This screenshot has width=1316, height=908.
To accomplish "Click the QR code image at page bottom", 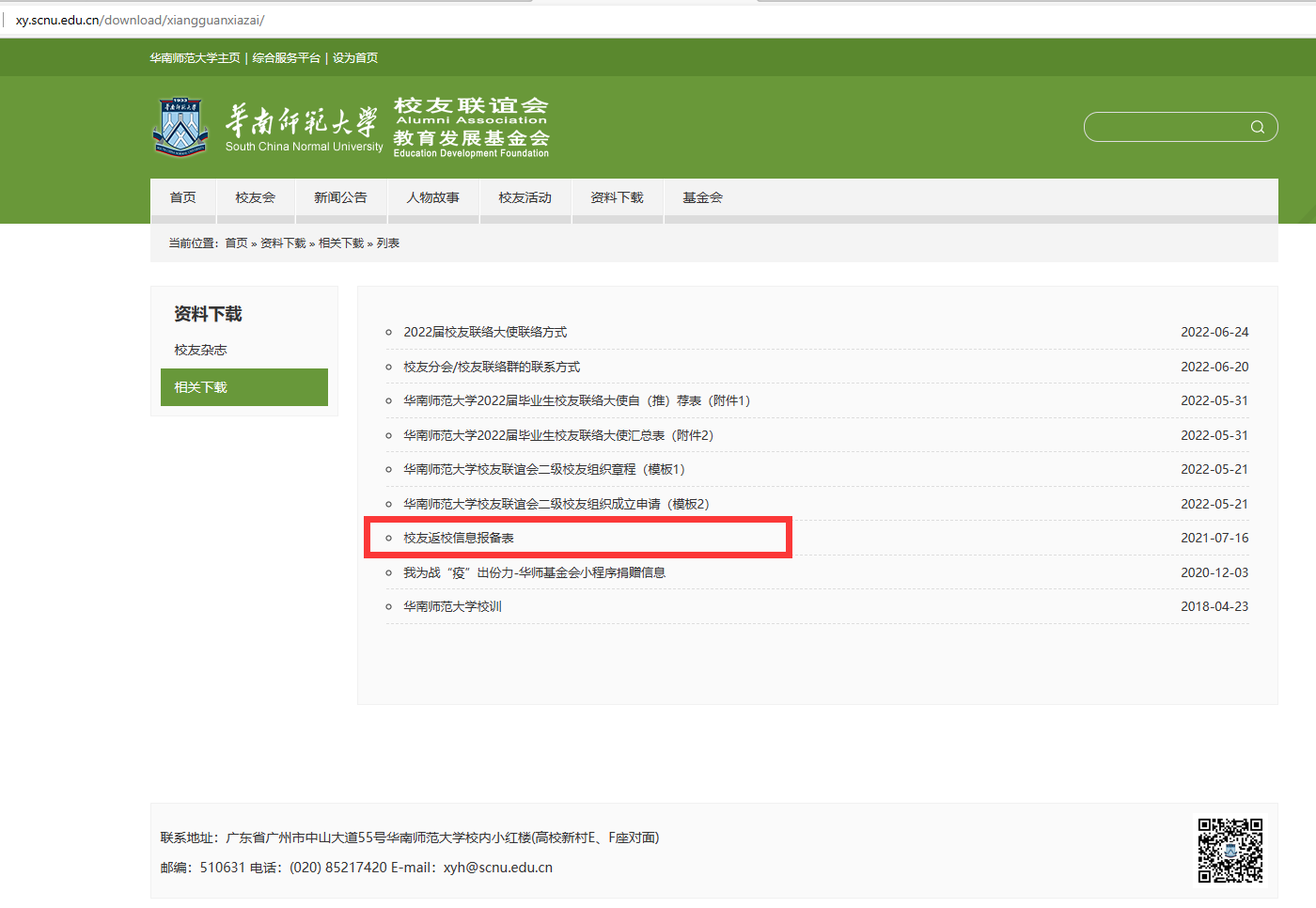I will (x=1232, y=851).
